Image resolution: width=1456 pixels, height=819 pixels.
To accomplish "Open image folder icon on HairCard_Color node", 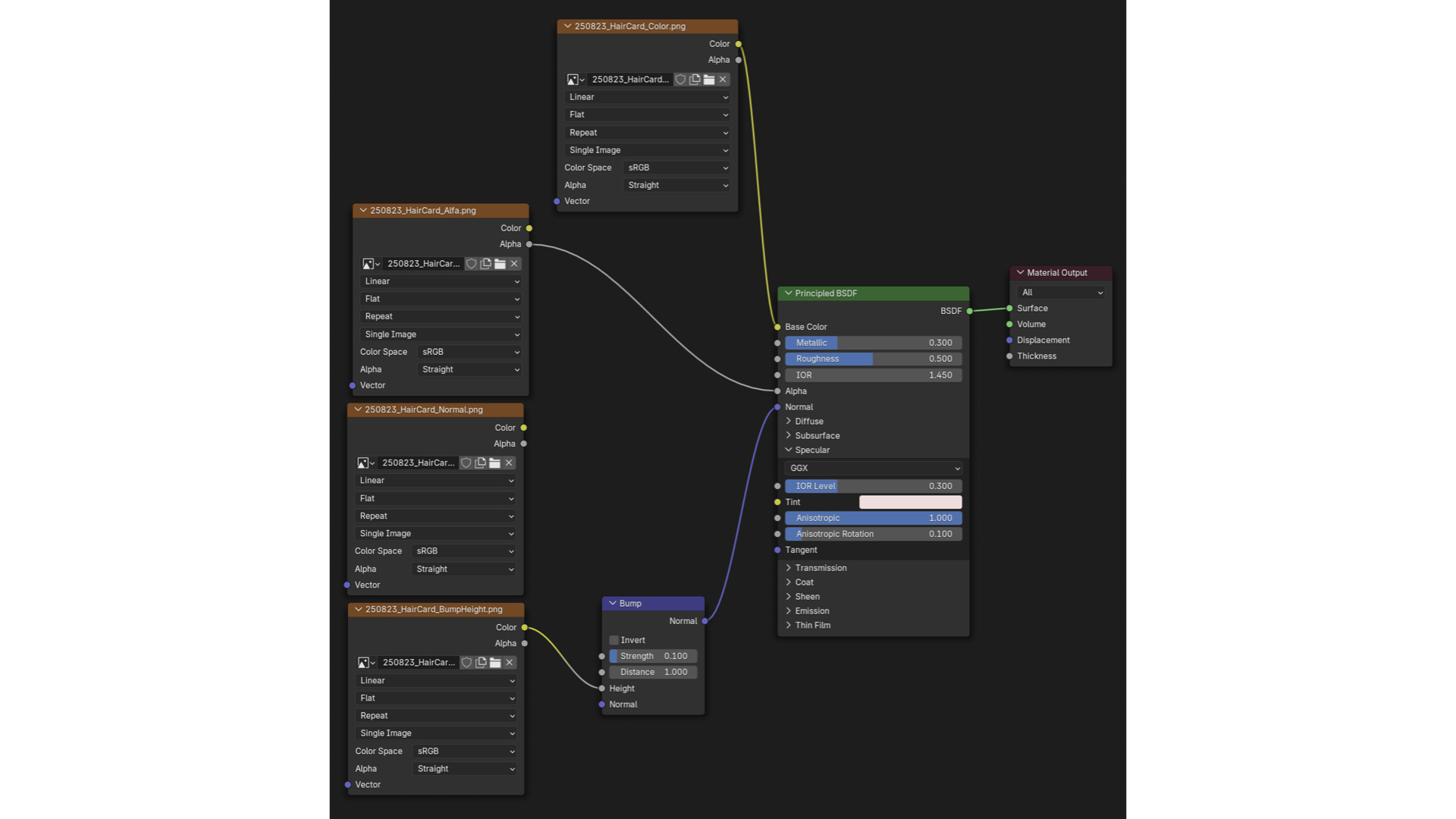I will click(709, 80).
